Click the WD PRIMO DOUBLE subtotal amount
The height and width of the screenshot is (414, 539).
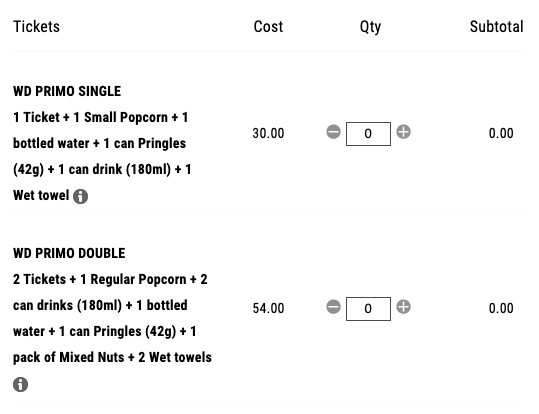coord(501,308)
